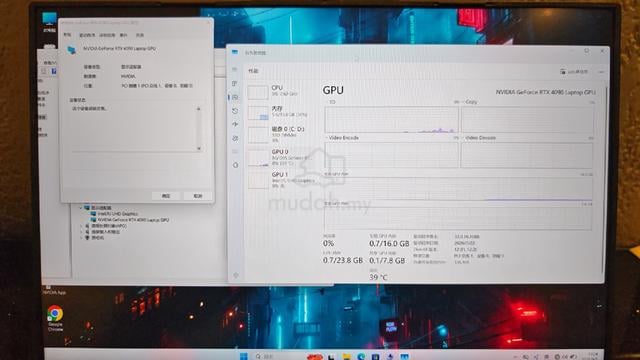Screen dimensions: 640x360
Task: Click the 39 °C GPU temperature value
Action: (378, 277)
